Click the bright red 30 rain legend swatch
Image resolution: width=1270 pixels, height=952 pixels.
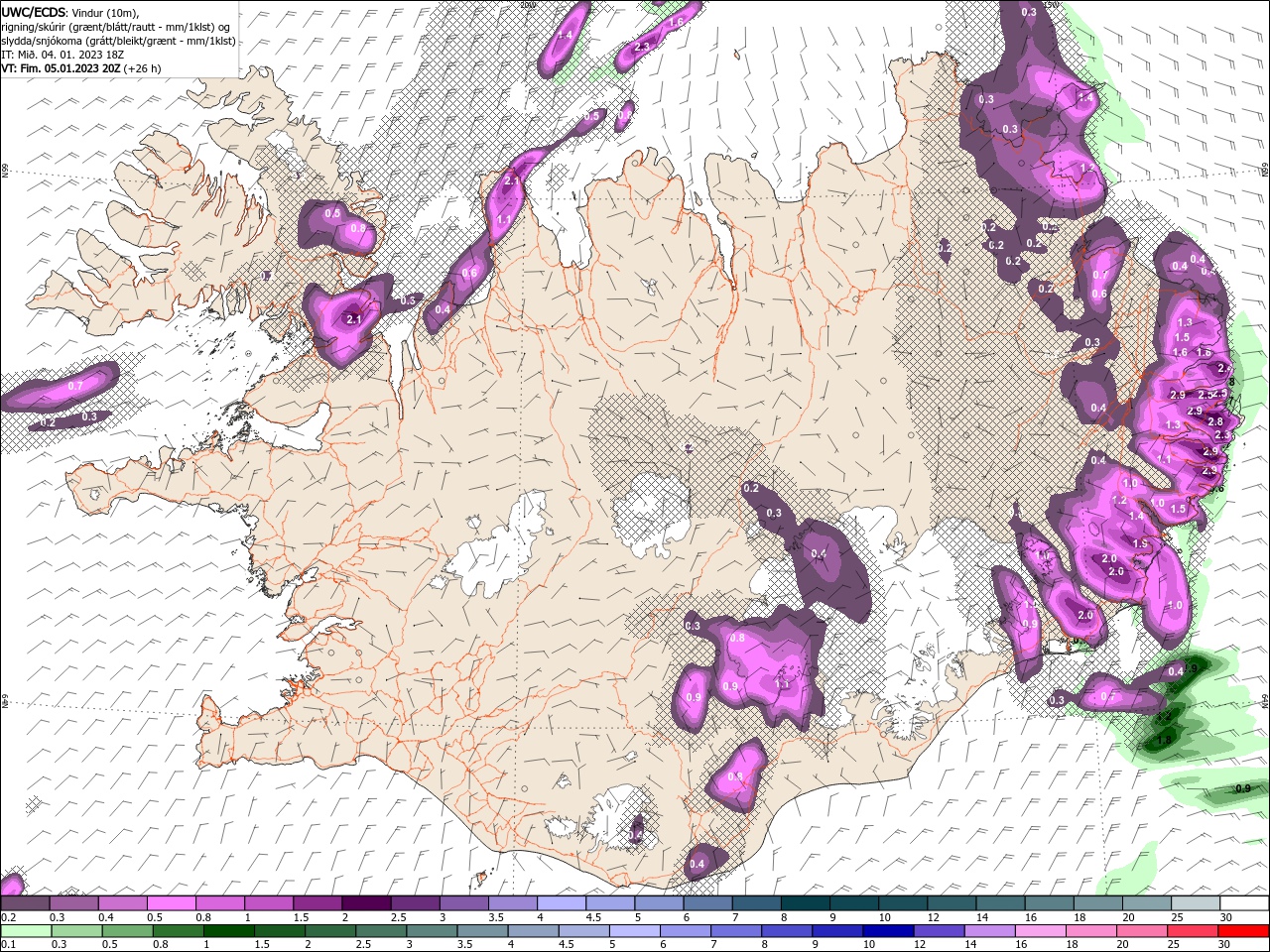[1243, 931]
